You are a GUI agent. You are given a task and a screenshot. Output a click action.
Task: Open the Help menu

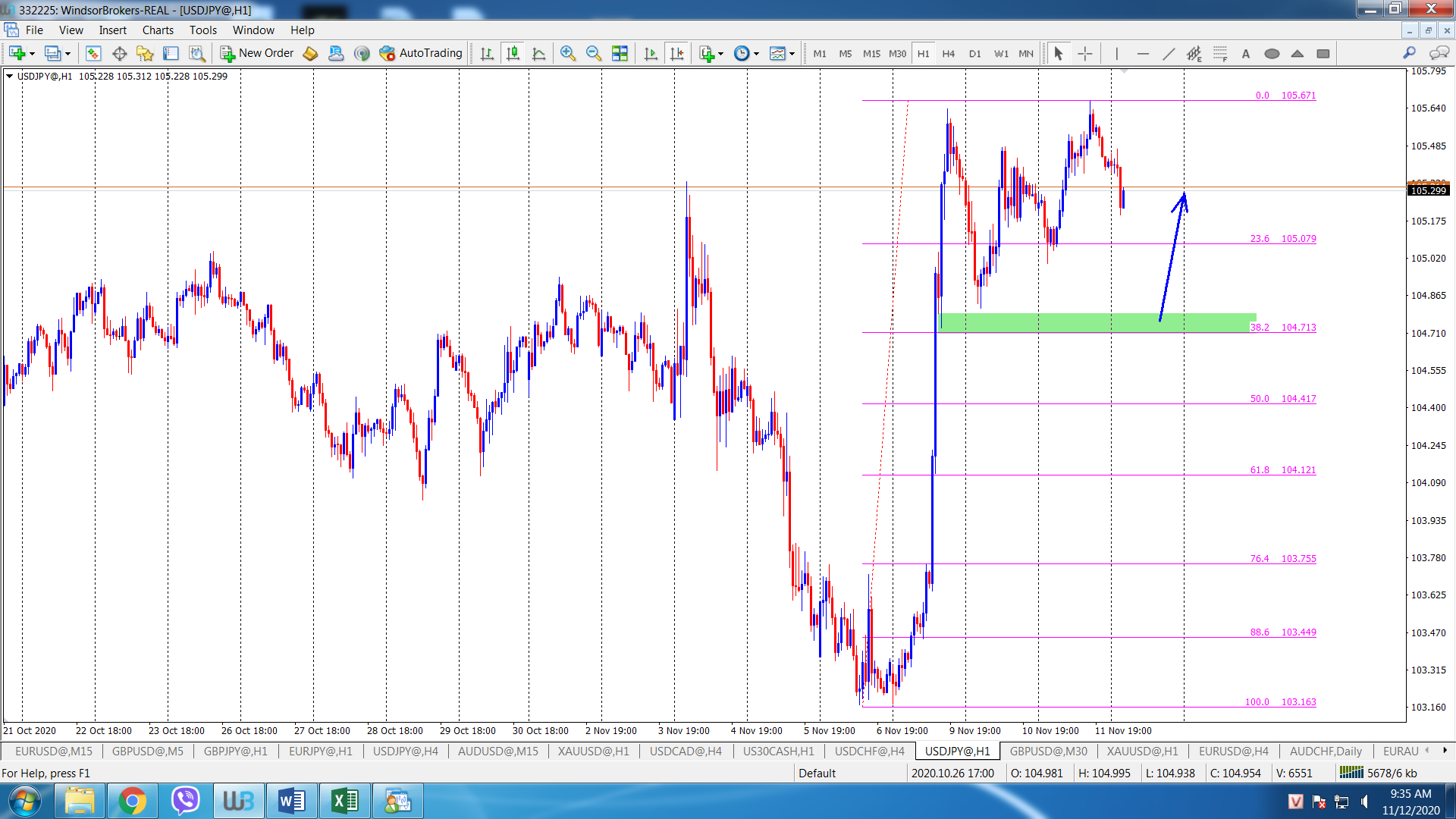pos(303,30)
